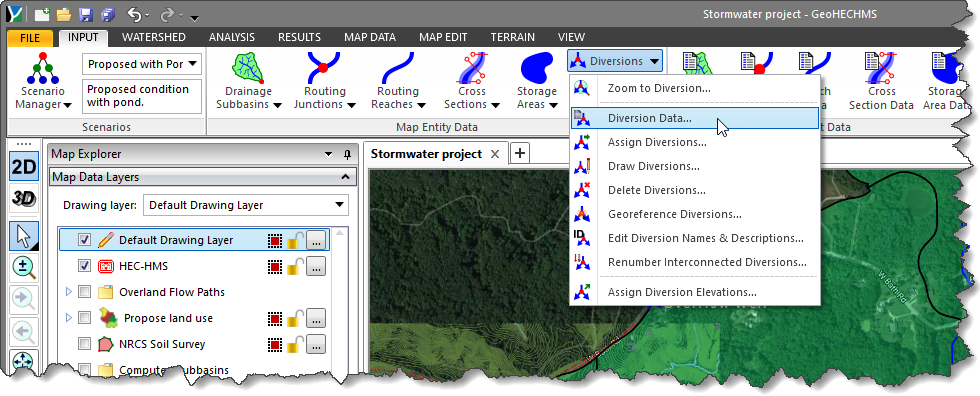Open quick access toolbar customize dropdown

pyautogui.click(x=194, y=17)
